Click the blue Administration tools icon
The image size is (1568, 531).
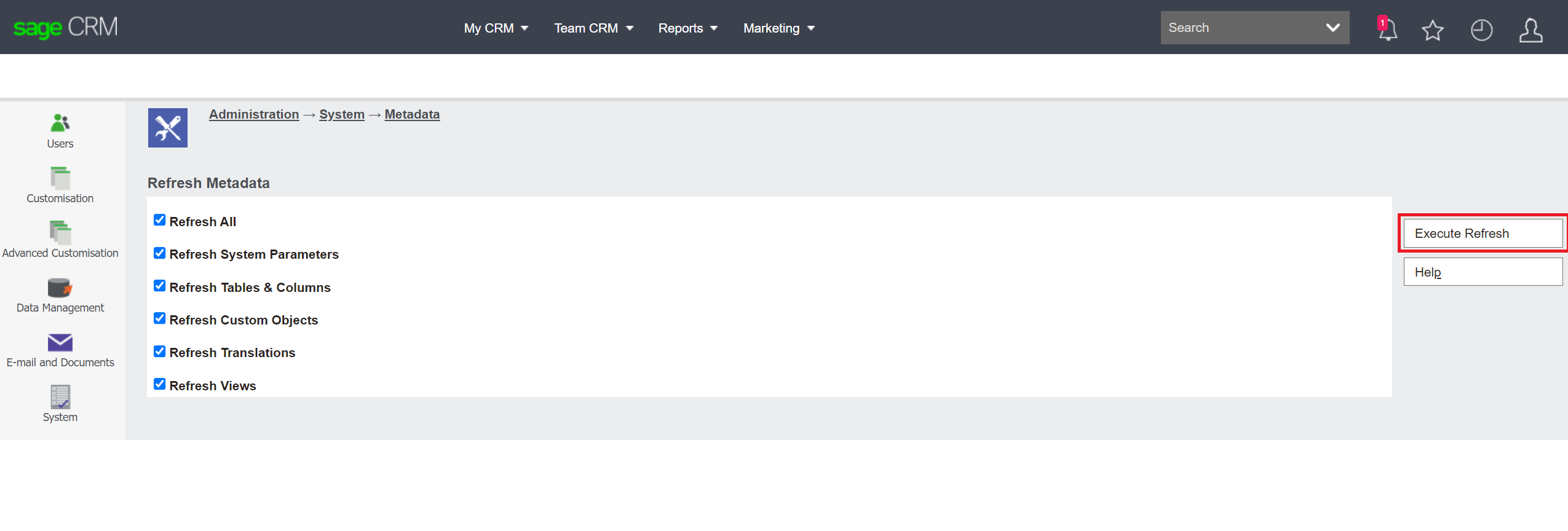point(168,128)
